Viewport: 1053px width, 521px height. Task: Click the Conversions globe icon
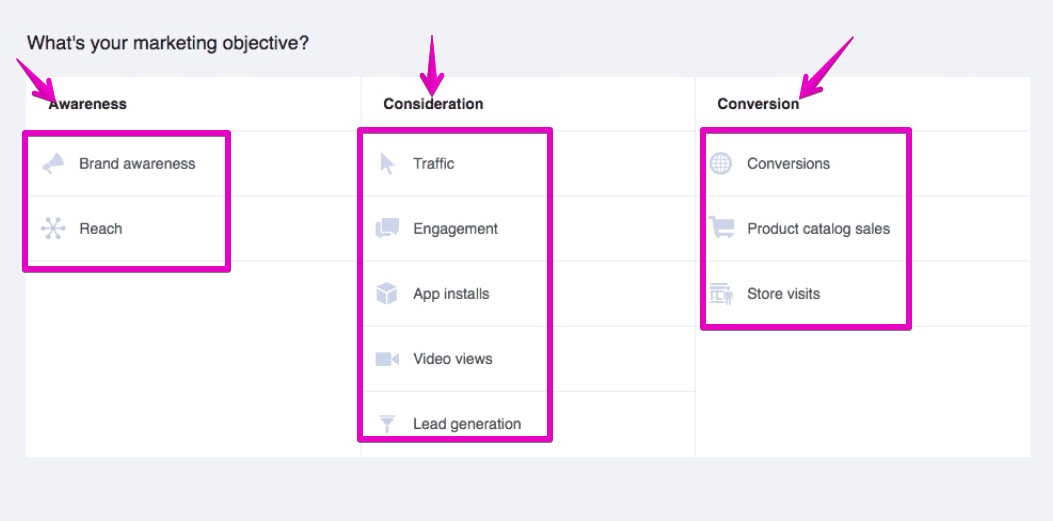721,164
